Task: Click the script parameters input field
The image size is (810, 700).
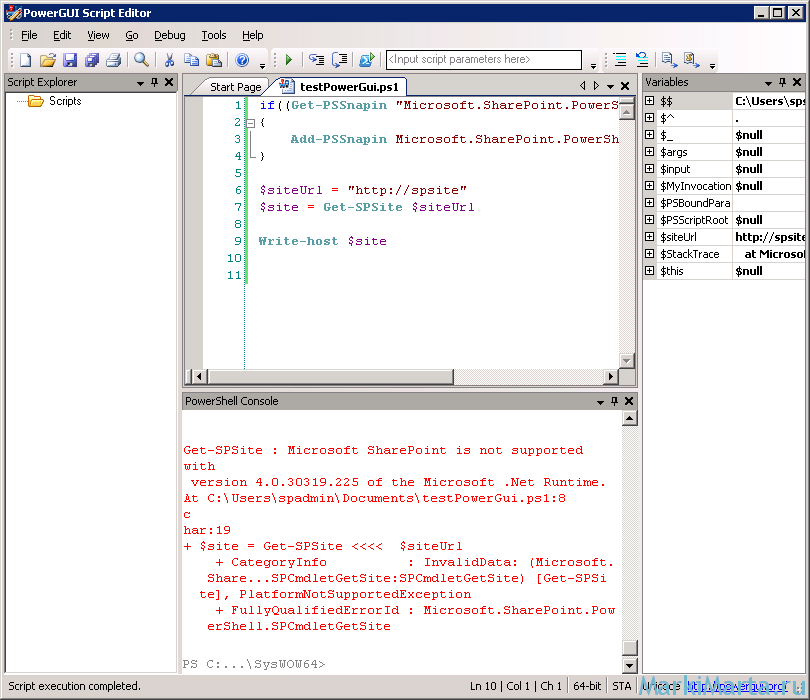Action: pyautogui.click(x=484, y=59)
